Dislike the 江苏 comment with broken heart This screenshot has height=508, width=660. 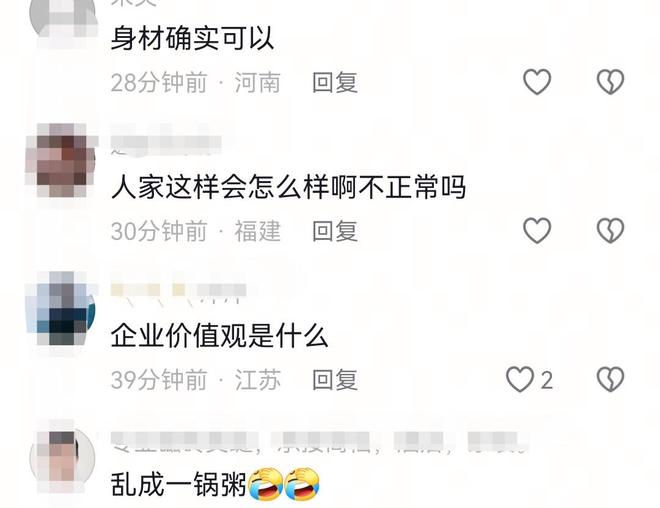[x=610, y=379]
